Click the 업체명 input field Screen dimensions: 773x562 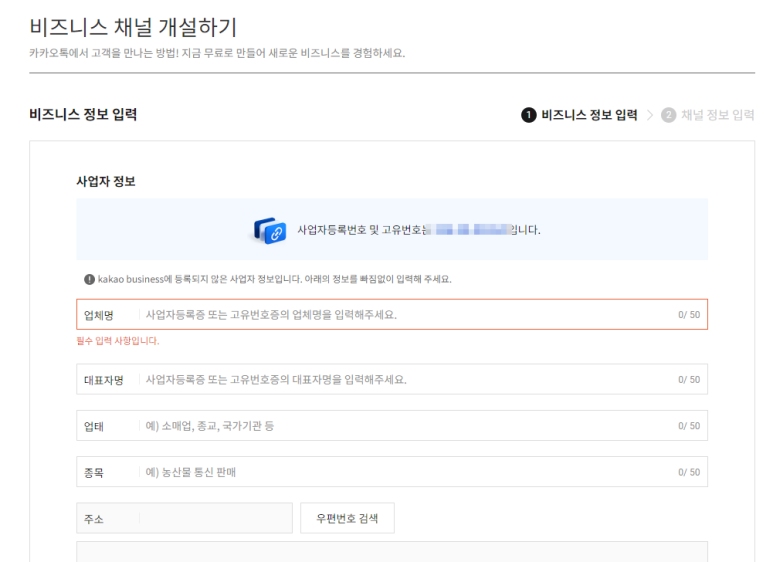pyautogui.click(x=392, y=314)
